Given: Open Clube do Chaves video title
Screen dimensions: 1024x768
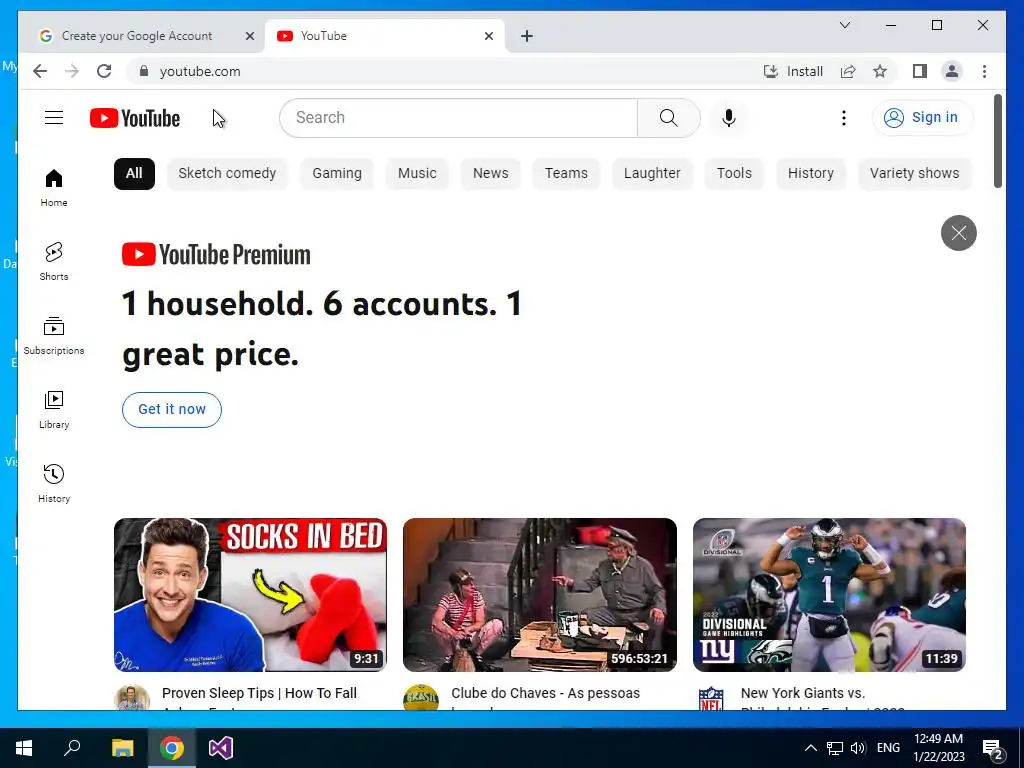Looking at the screenshot, I should (545, 694).
